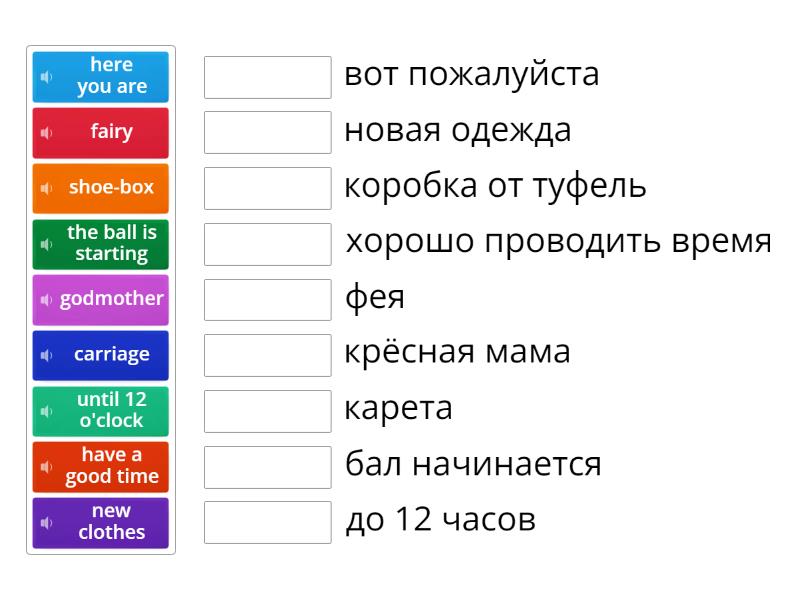The width and height of the screenshot is (800, 600).
Task: Select drop box for 'коробка от туфель'
Action: point(267,188)
